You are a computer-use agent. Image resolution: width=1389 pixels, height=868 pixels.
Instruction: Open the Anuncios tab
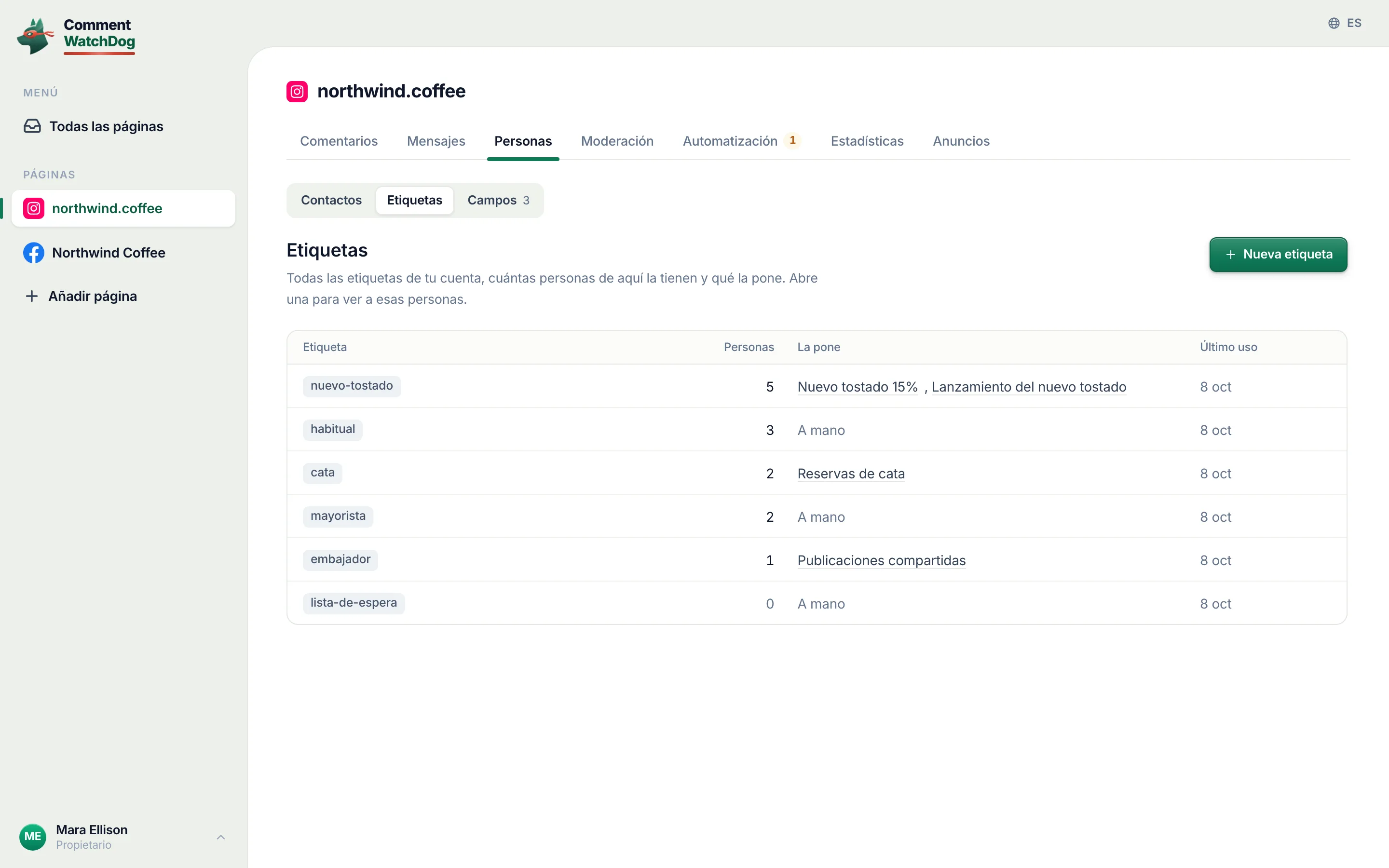(961, 141)
